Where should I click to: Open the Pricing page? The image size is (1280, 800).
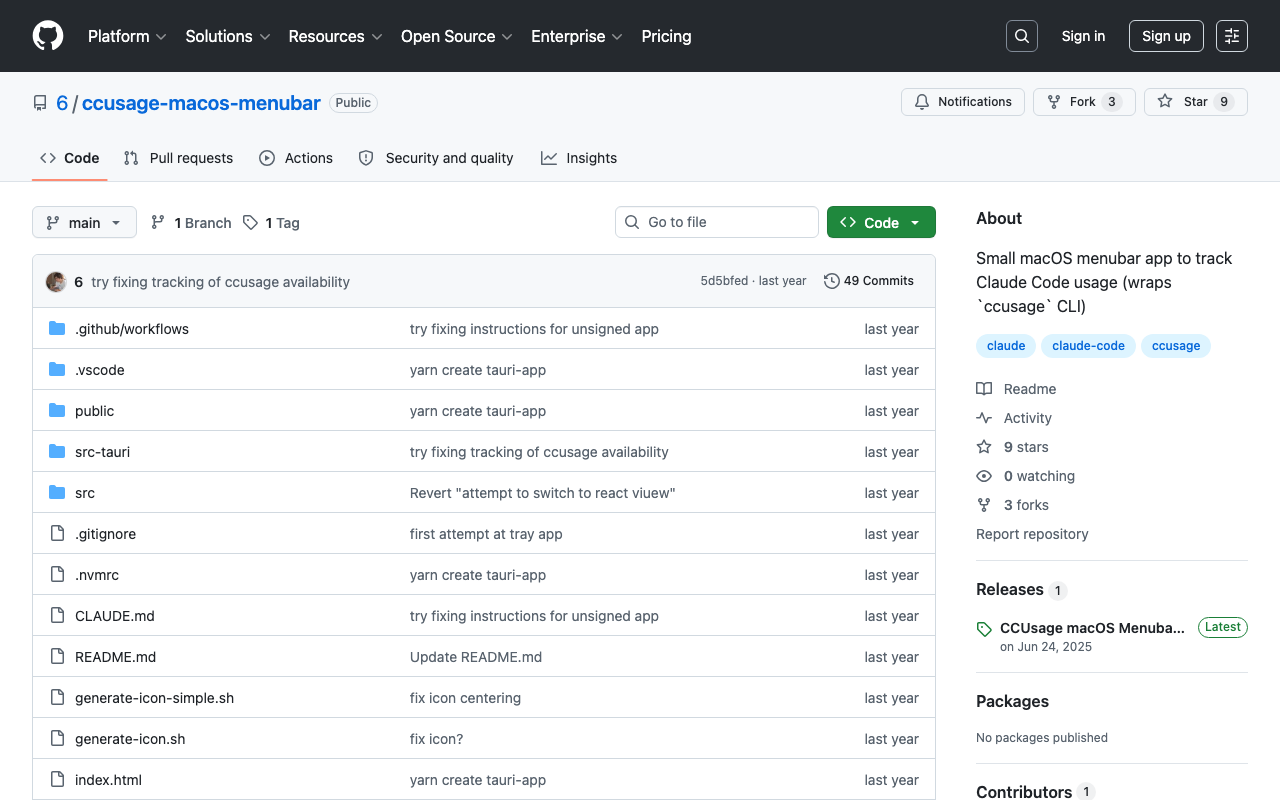[x=666, y=36]
